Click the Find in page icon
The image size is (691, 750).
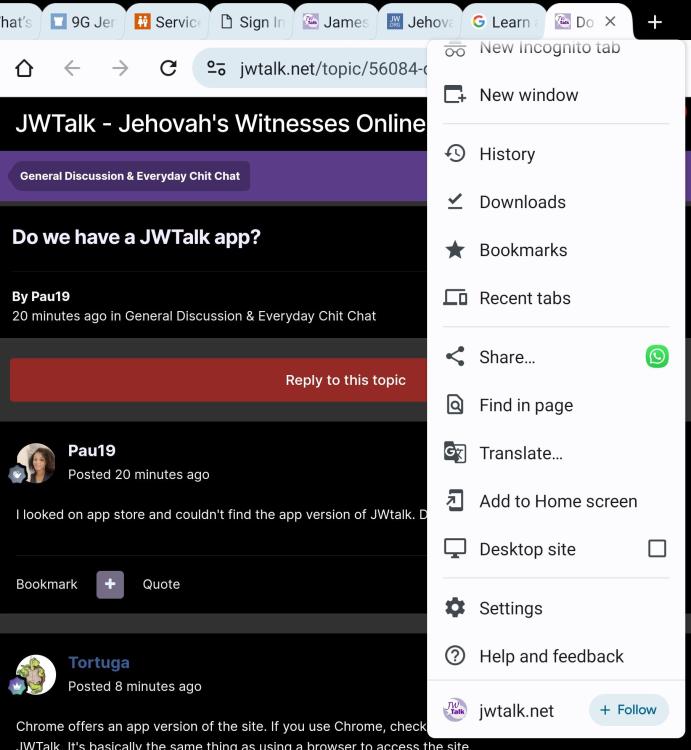455,405
